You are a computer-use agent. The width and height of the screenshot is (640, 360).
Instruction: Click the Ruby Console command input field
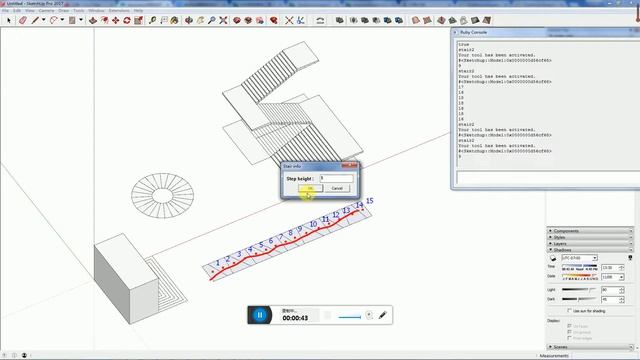click(548, 178)
